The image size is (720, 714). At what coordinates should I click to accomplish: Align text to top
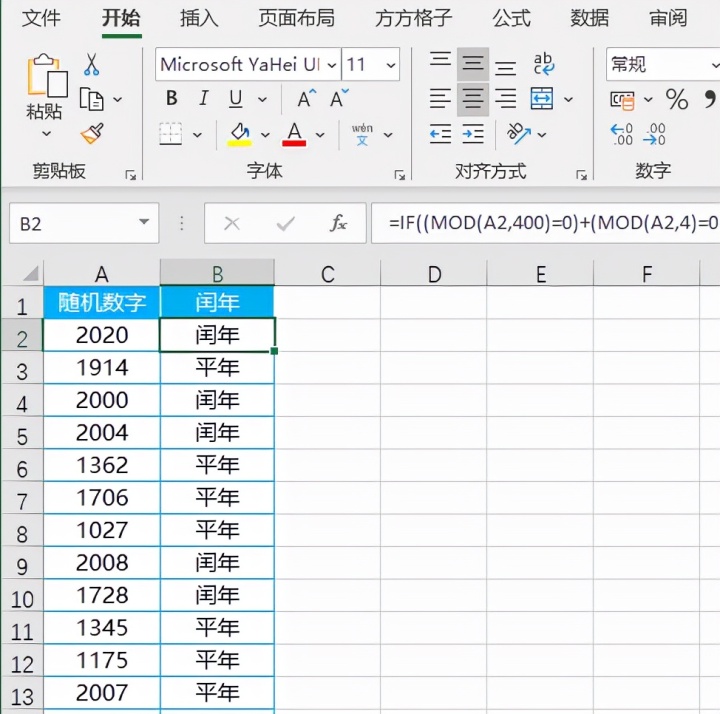(440, 60)
